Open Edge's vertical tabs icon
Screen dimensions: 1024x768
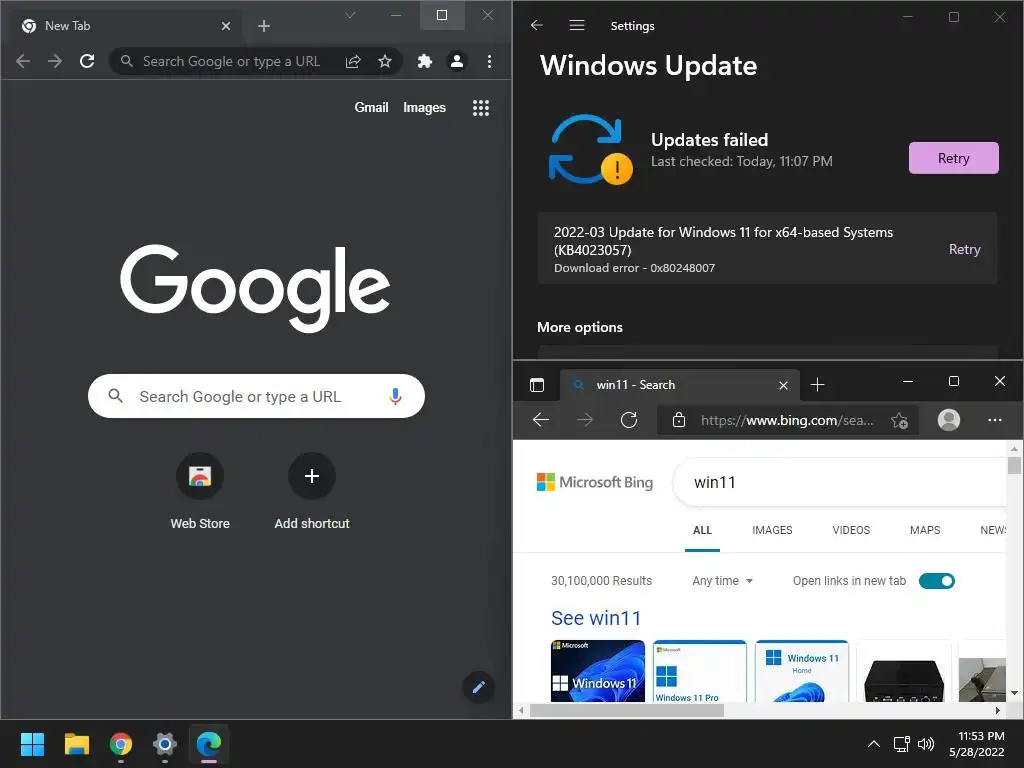[x=537, y=385]
